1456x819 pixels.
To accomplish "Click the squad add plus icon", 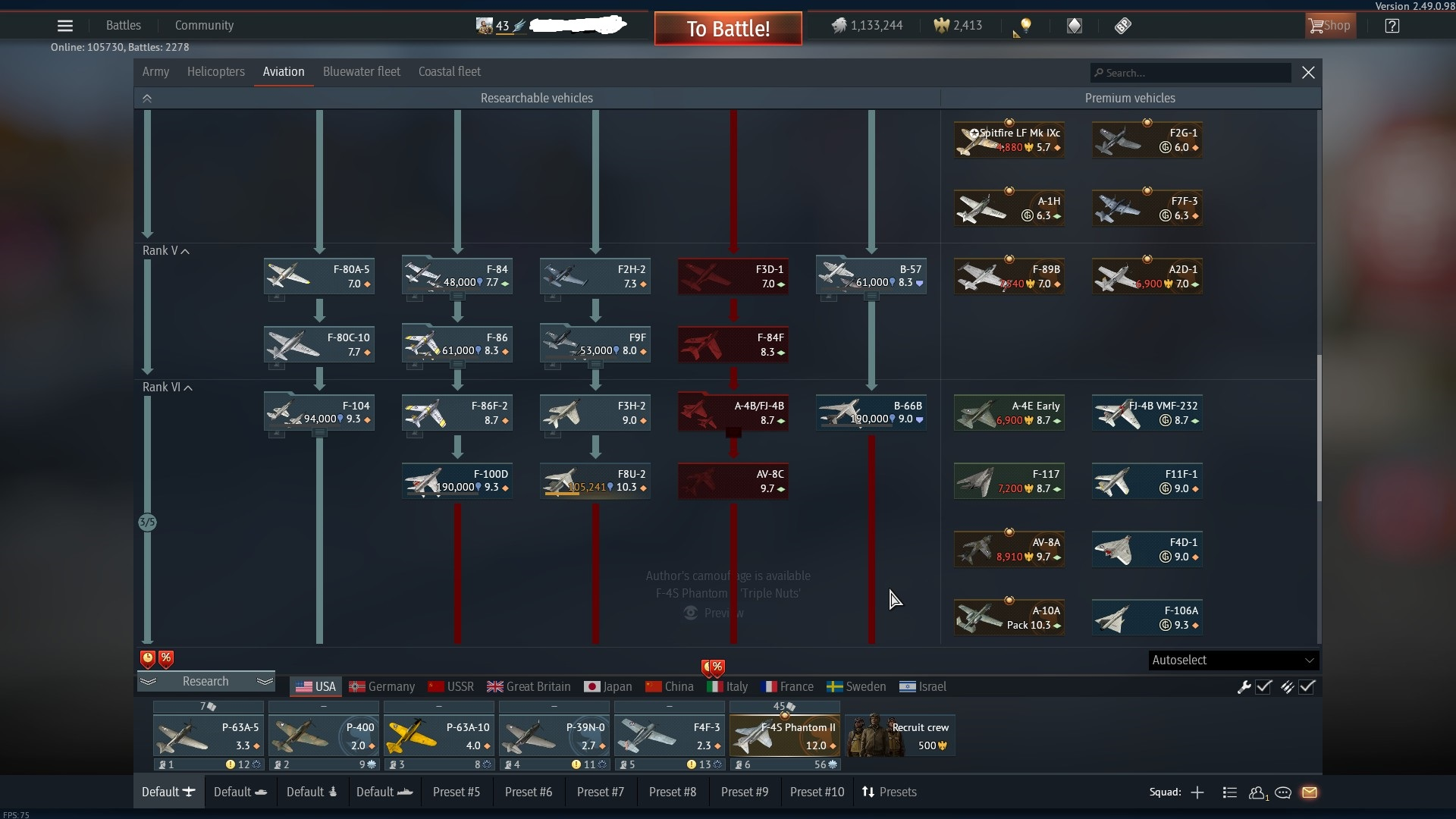I will tap(1197, 792).
